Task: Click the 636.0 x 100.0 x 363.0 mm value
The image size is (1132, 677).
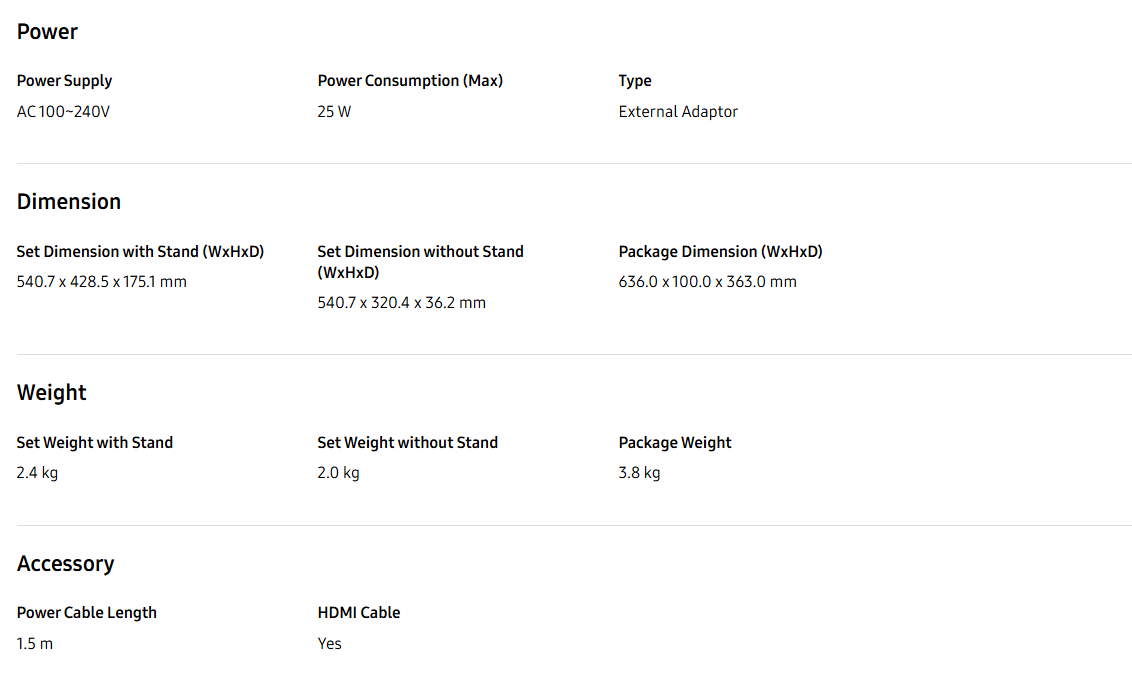Action: (708, 282)
